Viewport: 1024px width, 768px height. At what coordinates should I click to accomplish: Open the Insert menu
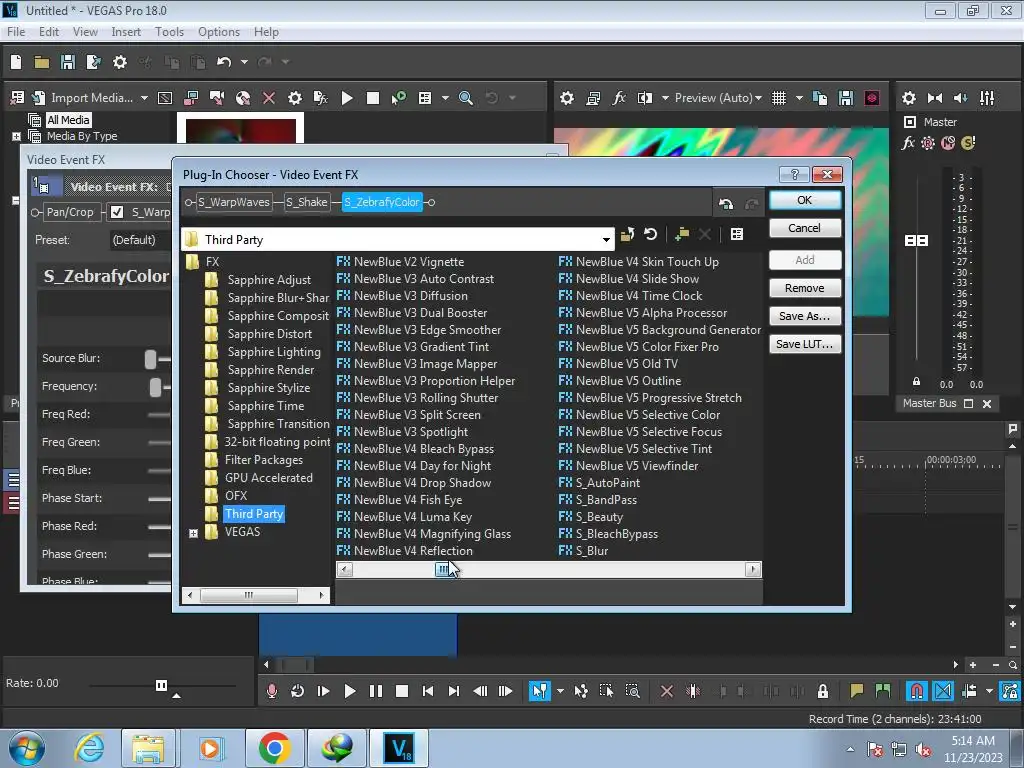tap(126, 32)
